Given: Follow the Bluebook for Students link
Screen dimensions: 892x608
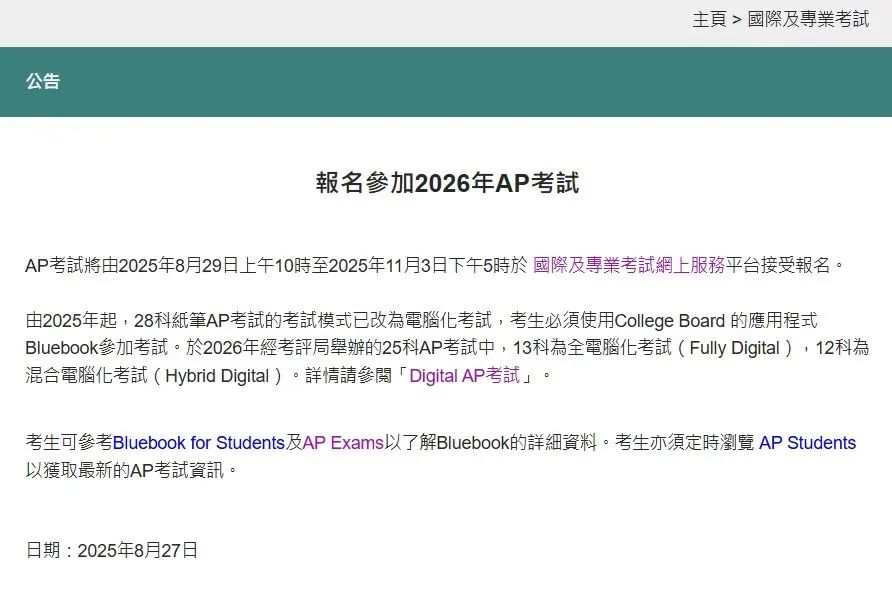Looking at the screenshot, I should 199,442.
